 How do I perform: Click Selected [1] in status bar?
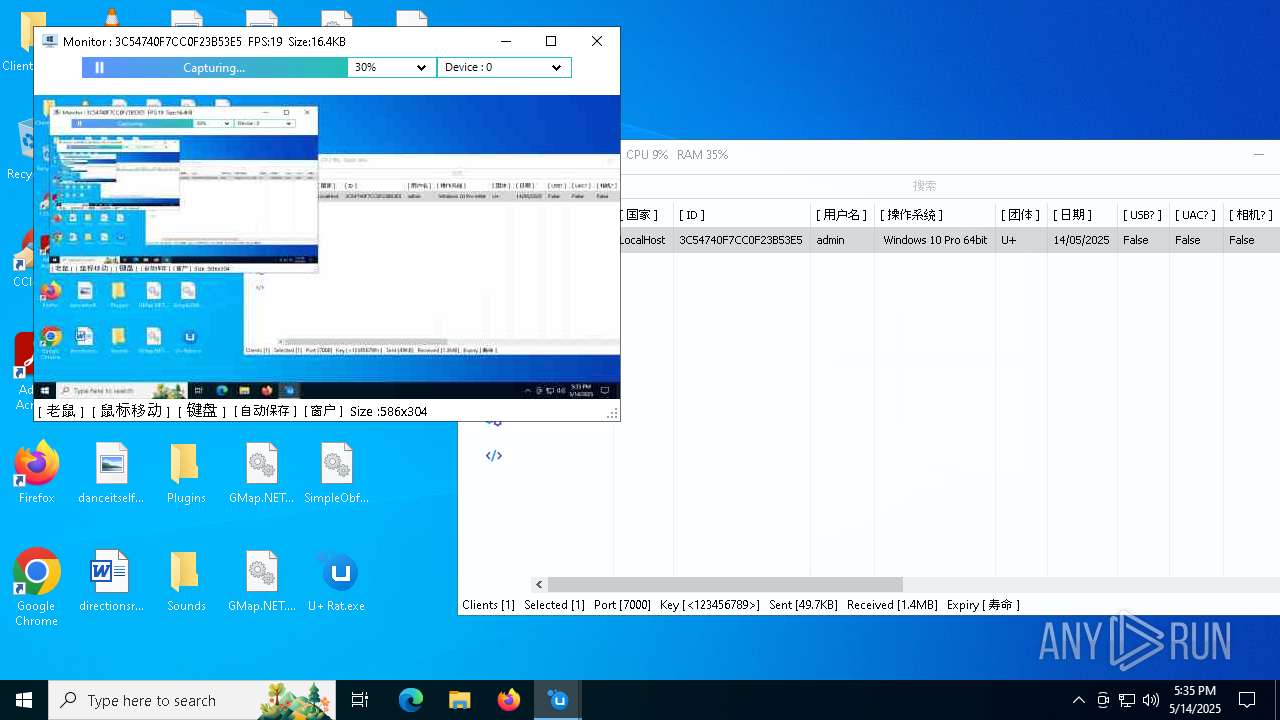pos(554,605)
